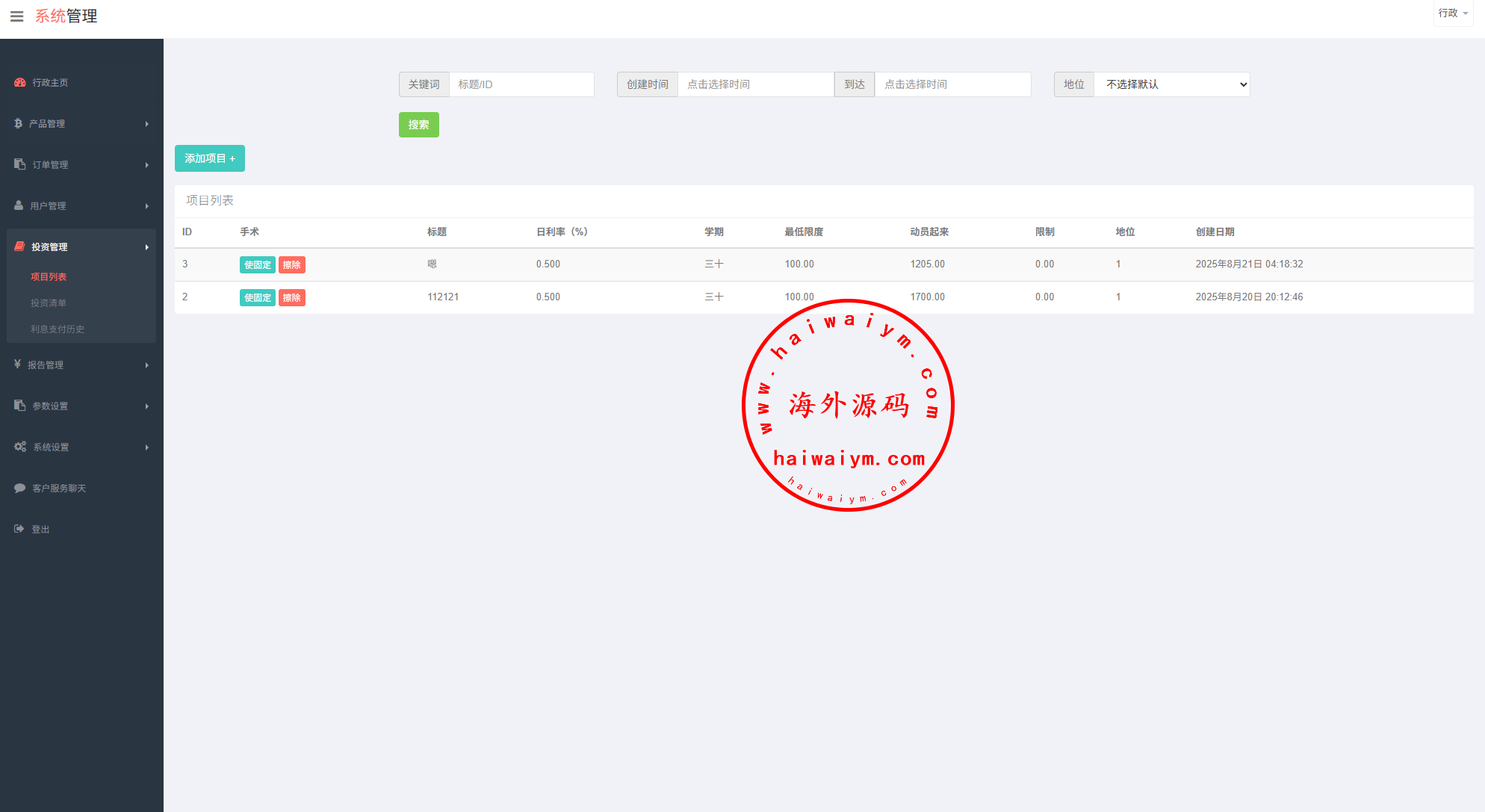Click the user icon for 用户管理
Image resolution: width=1485 pixels, height=812 pixels.
click(x=19, y=205)
